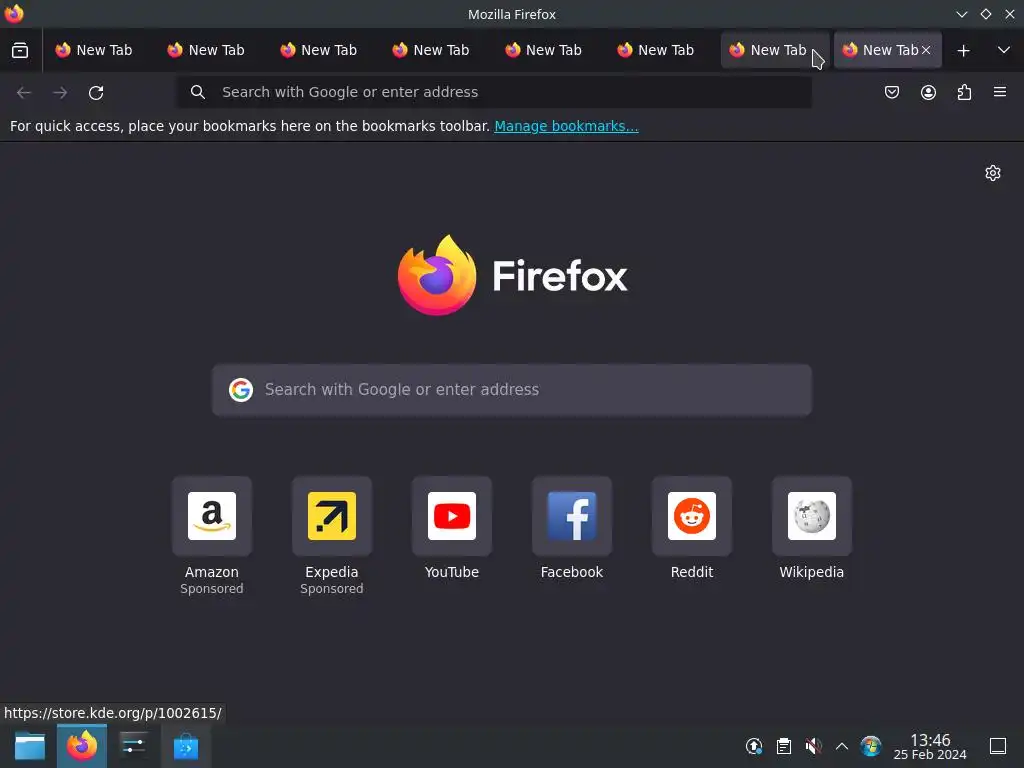The width and height of the screenshot is (1024, 768).
Task: Click the magnifier icon in the address bar
Action: [x=198, y=92]
